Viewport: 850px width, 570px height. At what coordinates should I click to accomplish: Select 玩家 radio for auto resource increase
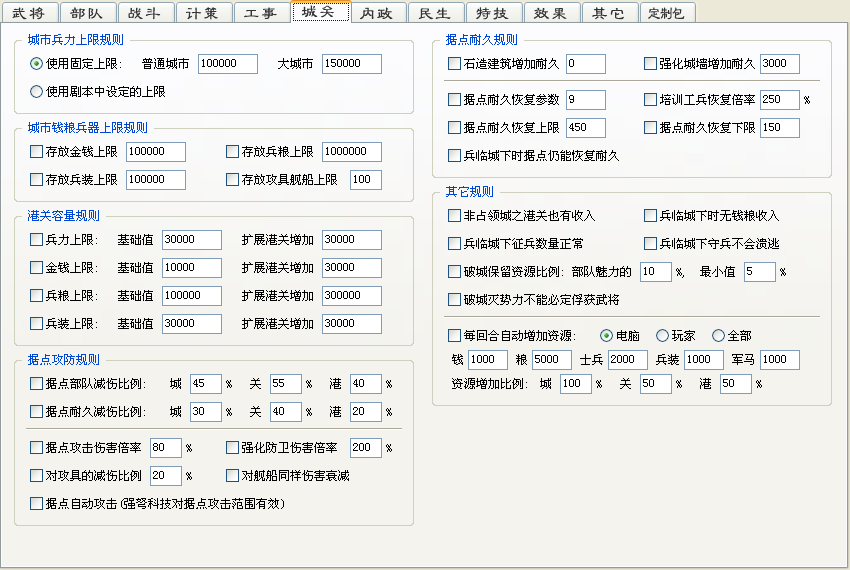pyautogui.click(x=662, y=336)
